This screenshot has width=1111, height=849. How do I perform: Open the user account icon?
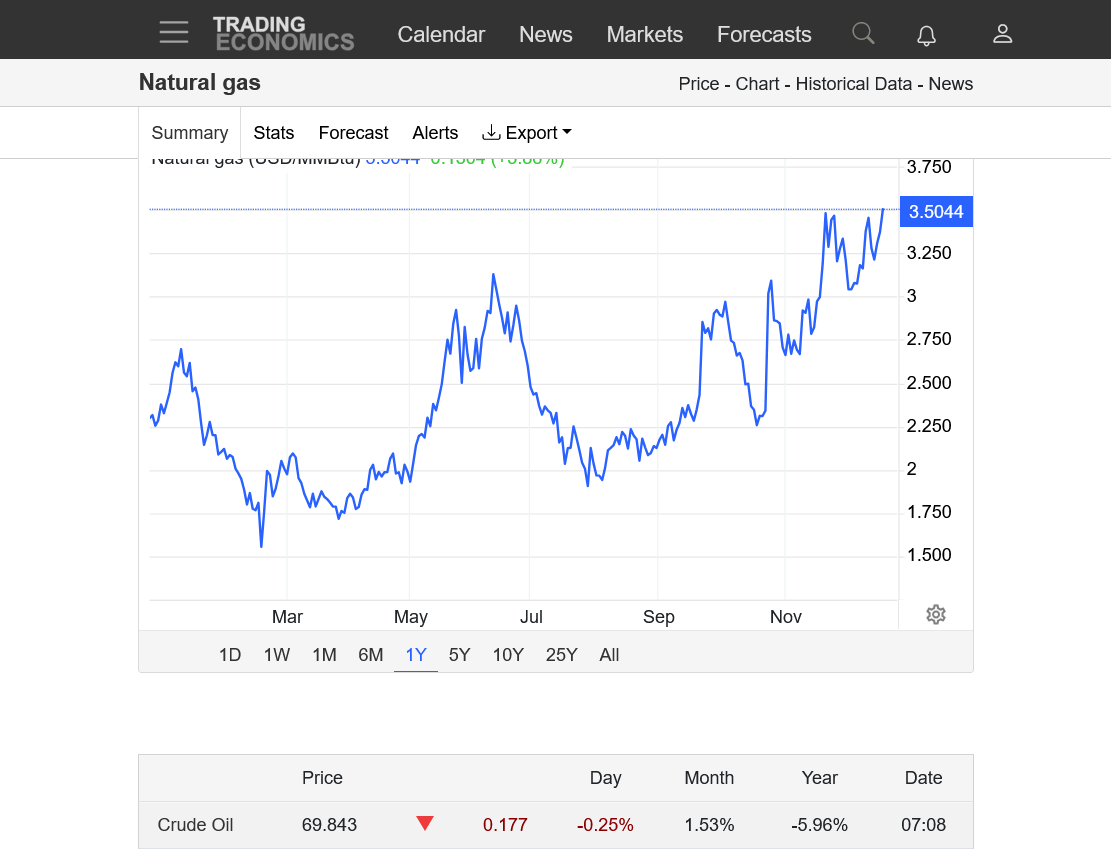tap(1002, 34)
